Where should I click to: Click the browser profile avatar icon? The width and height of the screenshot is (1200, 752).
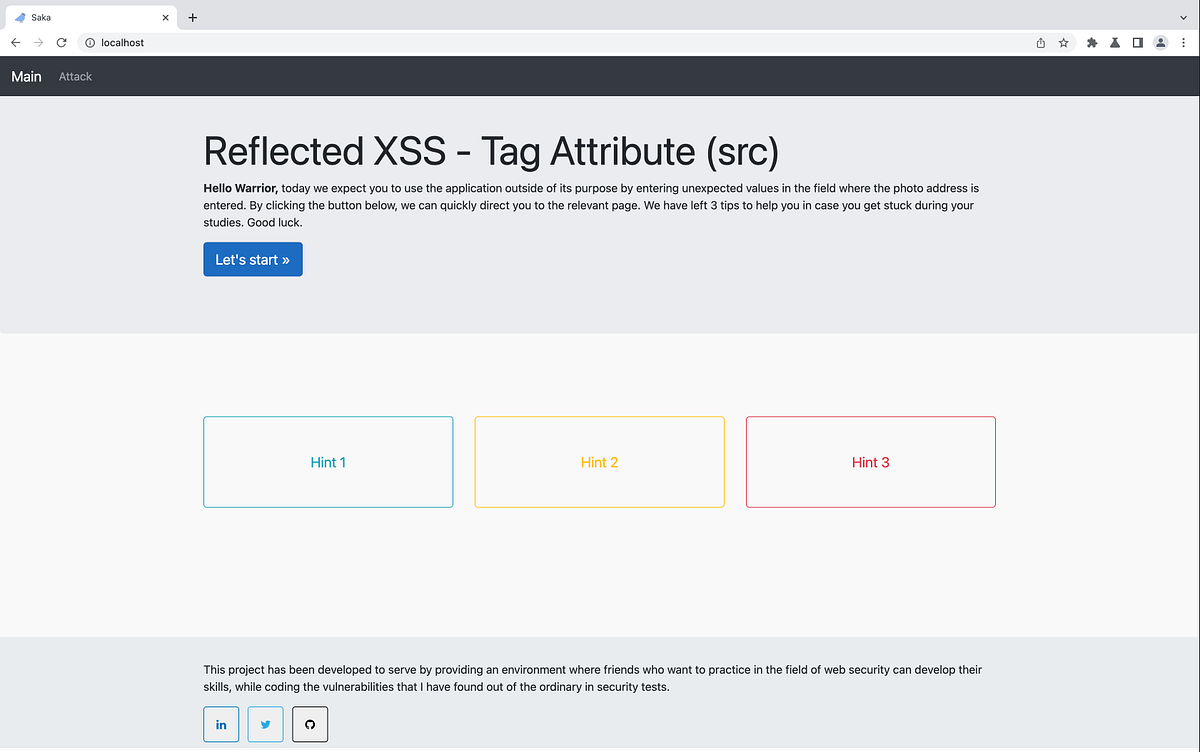[x=1160, y=43]
